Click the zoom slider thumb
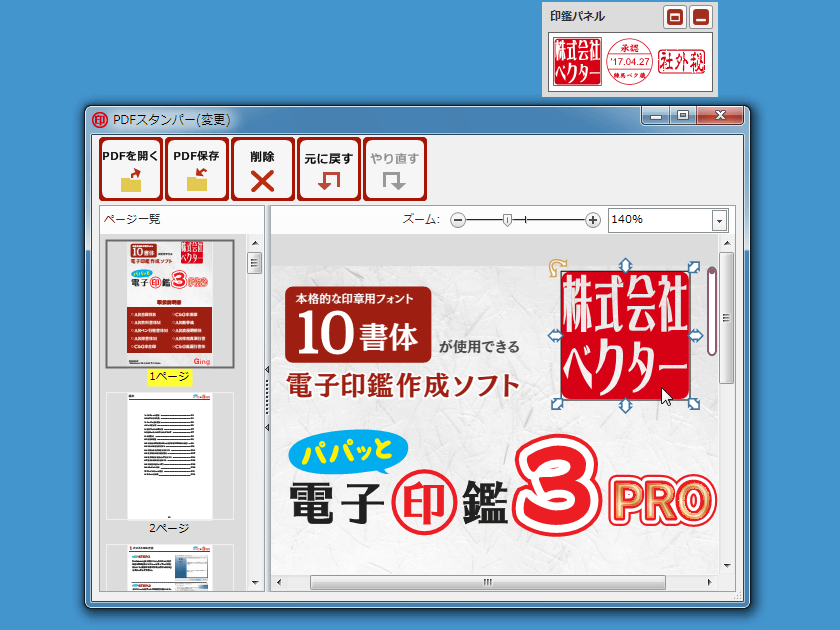Viewport: 840px width, 630px height. 507,220
